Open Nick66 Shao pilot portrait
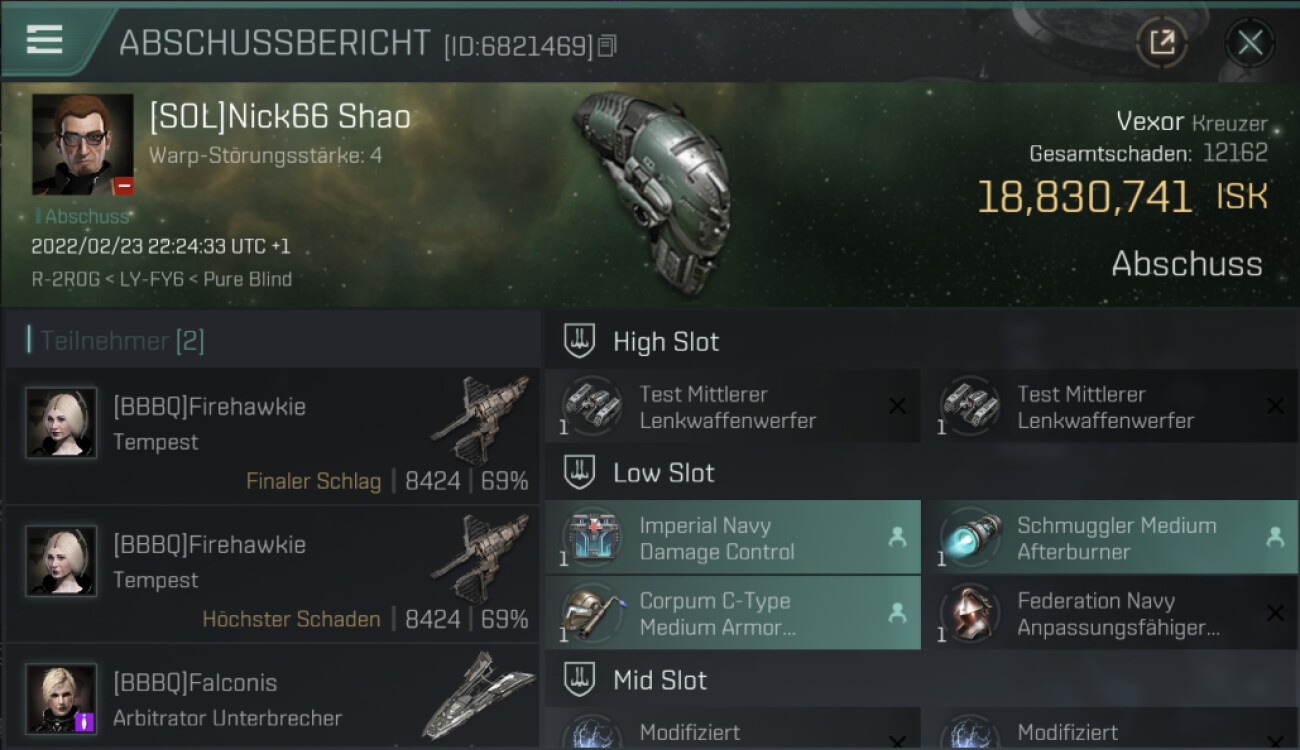The height and width of the screenshot is (750, 1300). click(x=83, y=144)
